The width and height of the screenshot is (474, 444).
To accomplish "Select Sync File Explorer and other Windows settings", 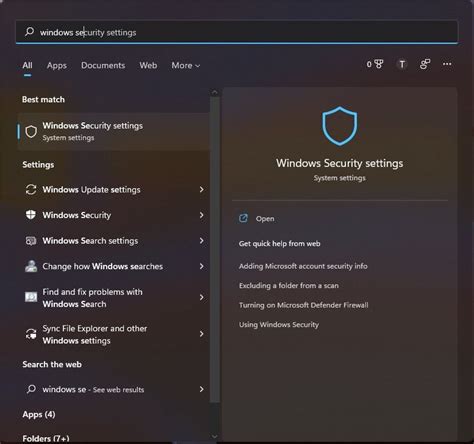I will coord(115,334).
